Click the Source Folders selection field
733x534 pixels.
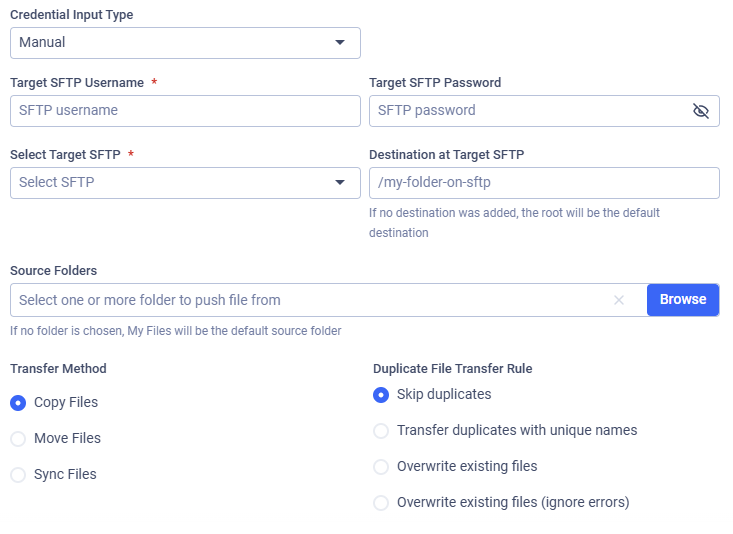(x=310, y=300)
